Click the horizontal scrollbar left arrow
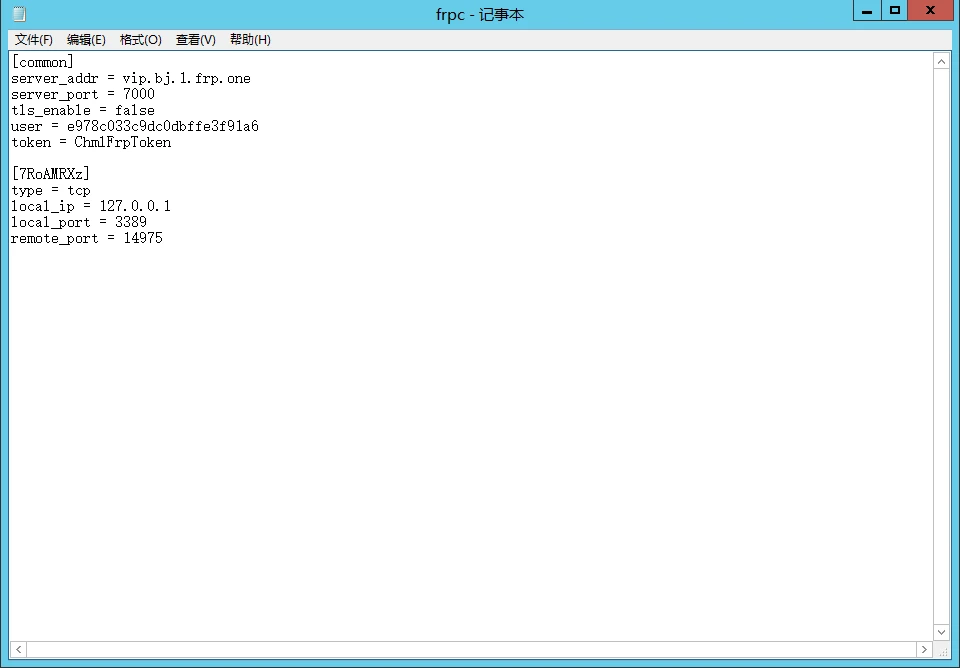Screen dimensions: 960x668 coord(18,649)
